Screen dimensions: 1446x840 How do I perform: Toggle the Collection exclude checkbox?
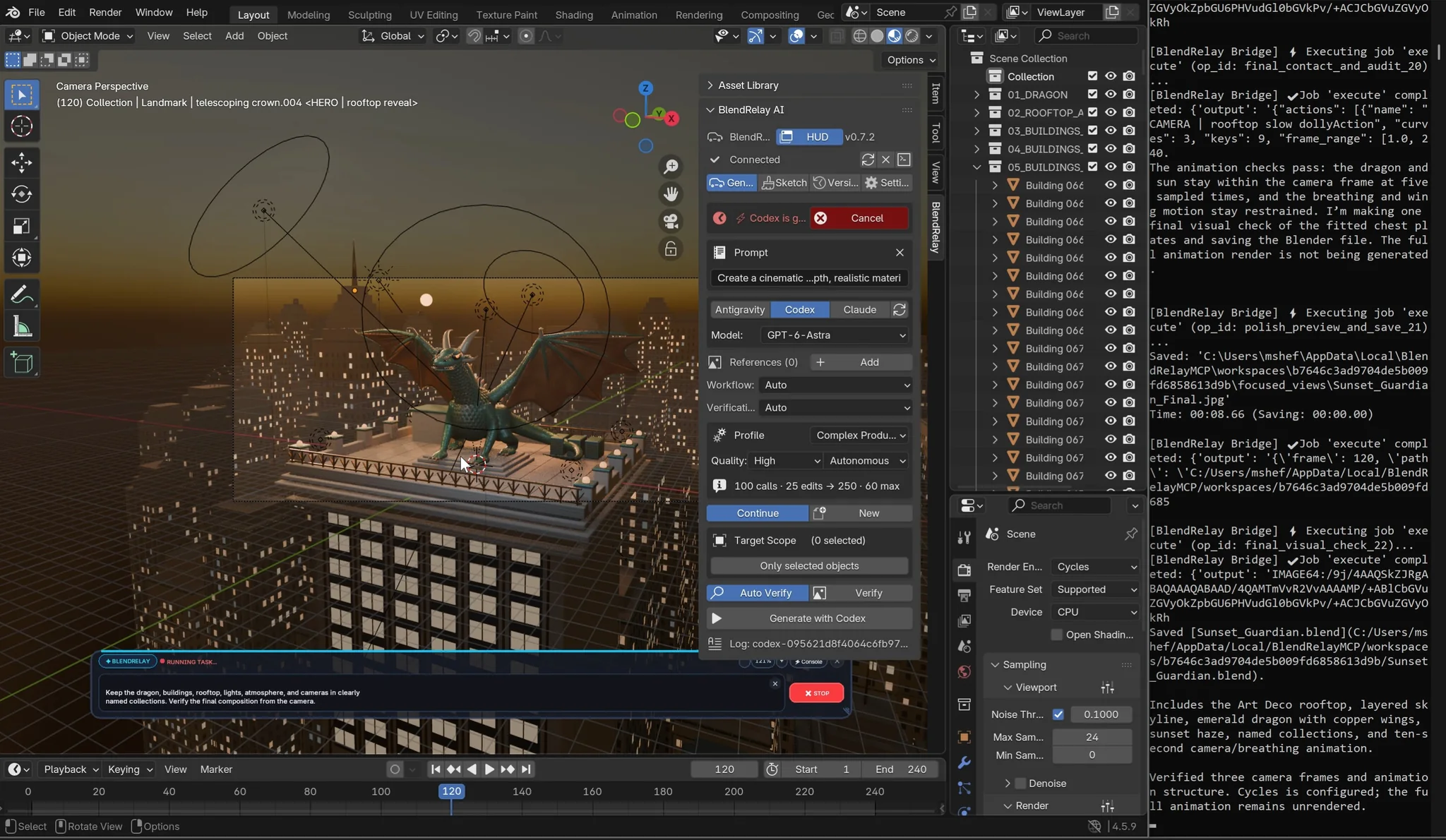point(1093,76)
